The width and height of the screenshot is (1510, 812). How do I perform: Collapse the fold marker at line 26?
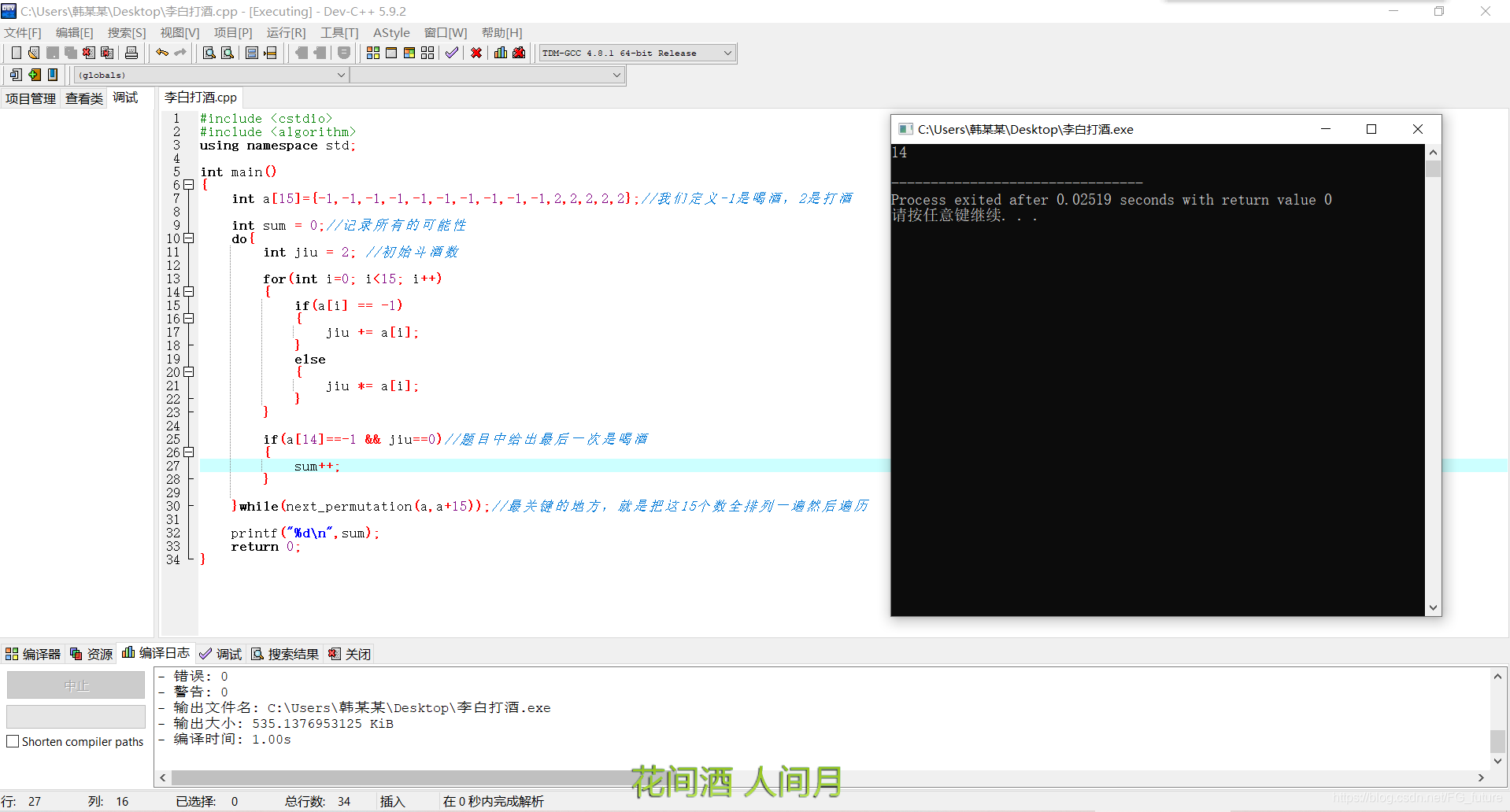pyautogui.click(x=189, y=452)
